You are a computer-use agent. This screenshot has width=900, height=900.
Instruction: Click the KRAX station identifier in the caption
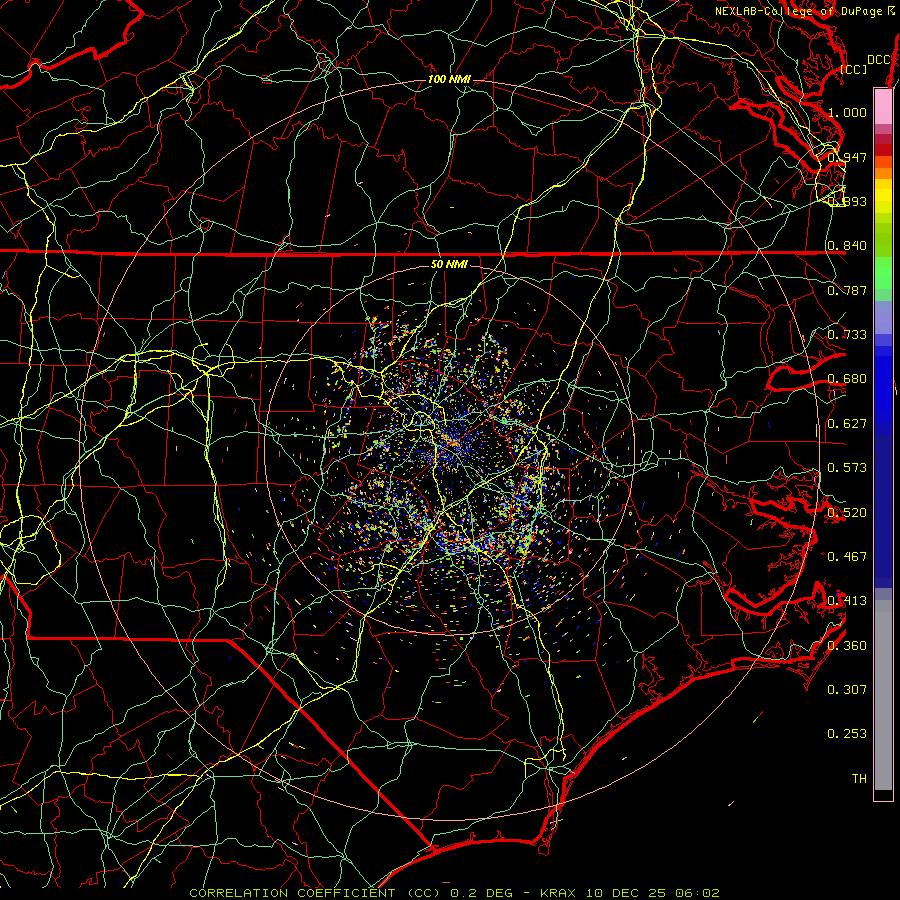click(x=560, y=893)
